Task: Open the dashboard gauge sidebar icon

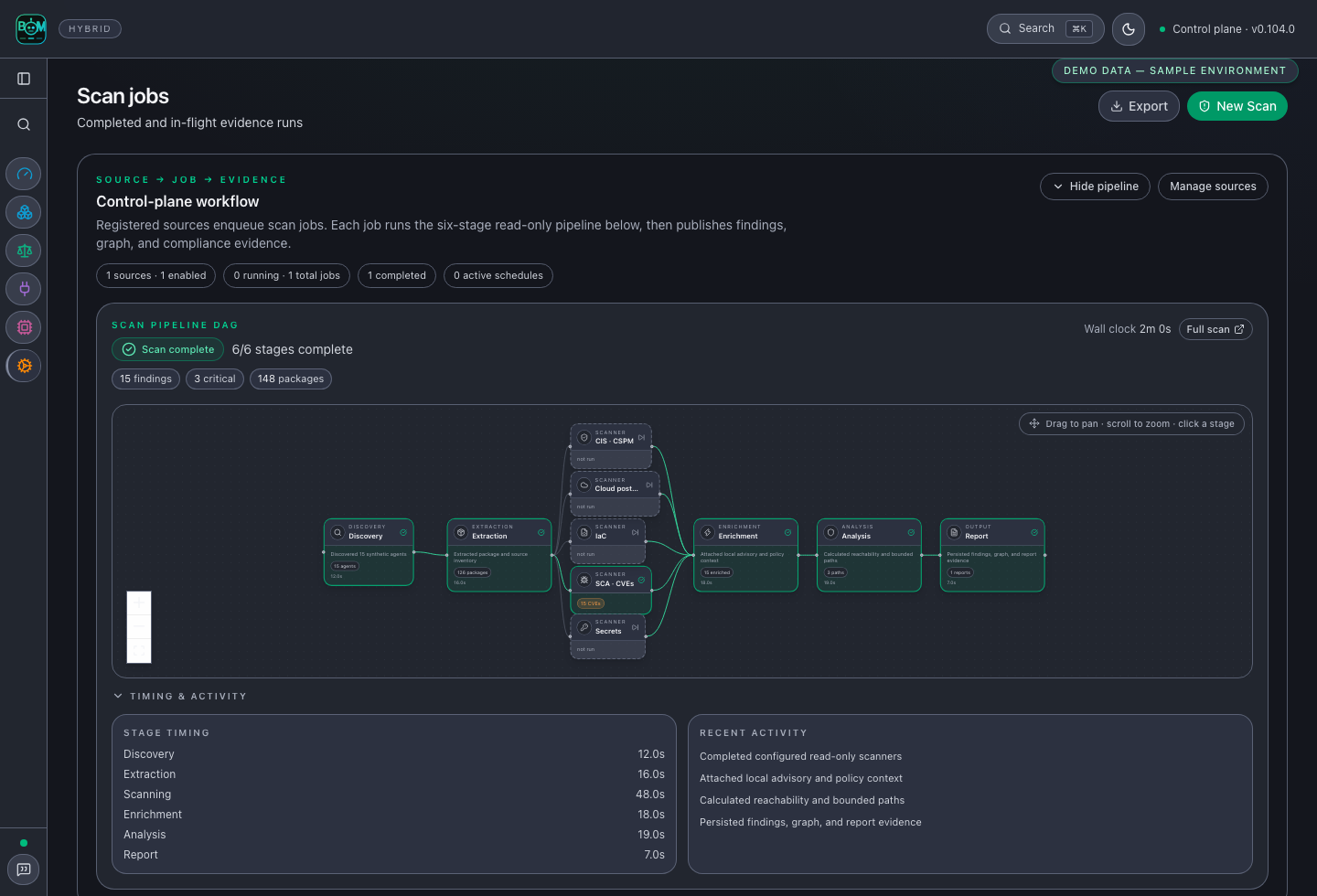Action: click(25, 174)
